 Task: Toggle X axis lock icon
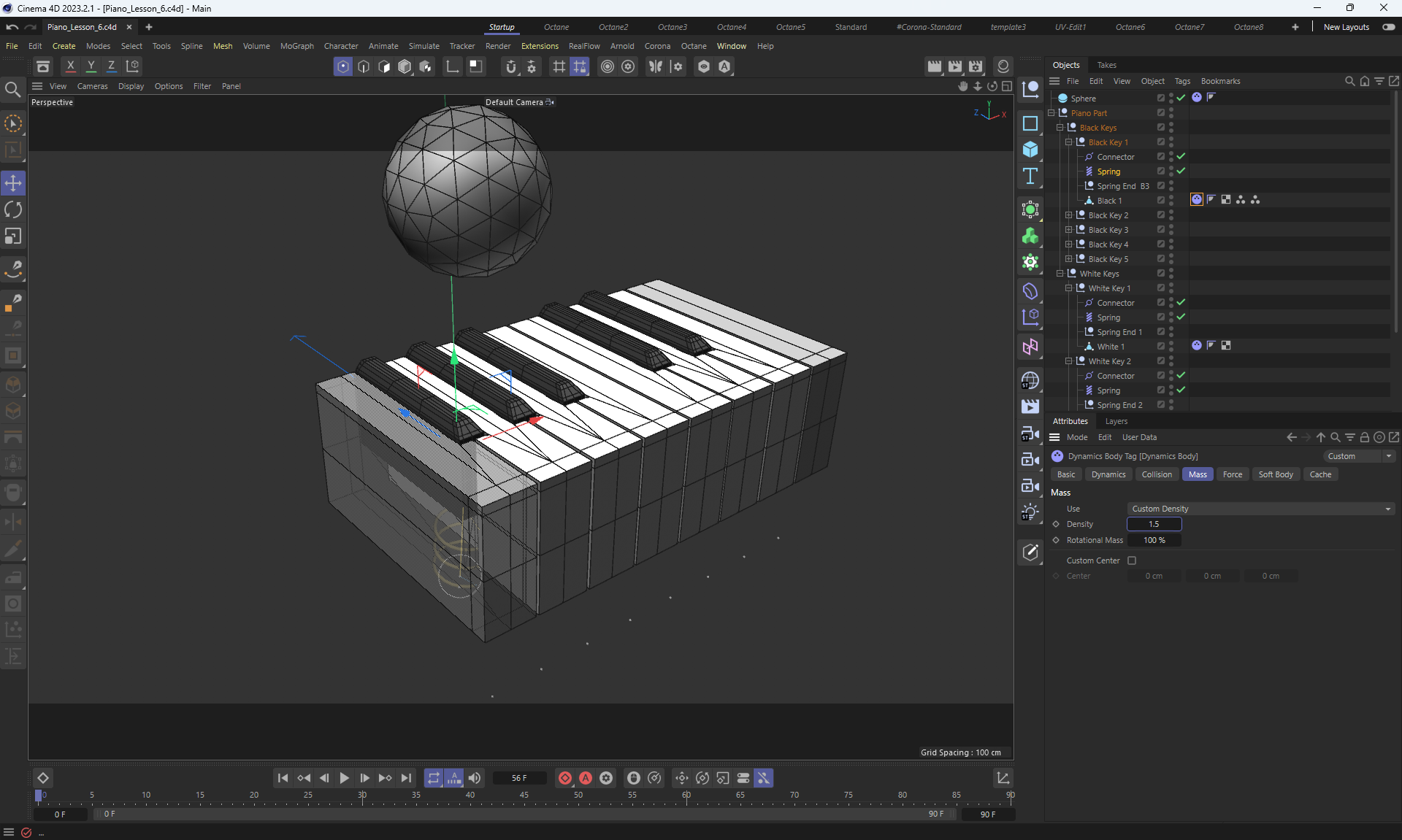click(x=70, y=66)
